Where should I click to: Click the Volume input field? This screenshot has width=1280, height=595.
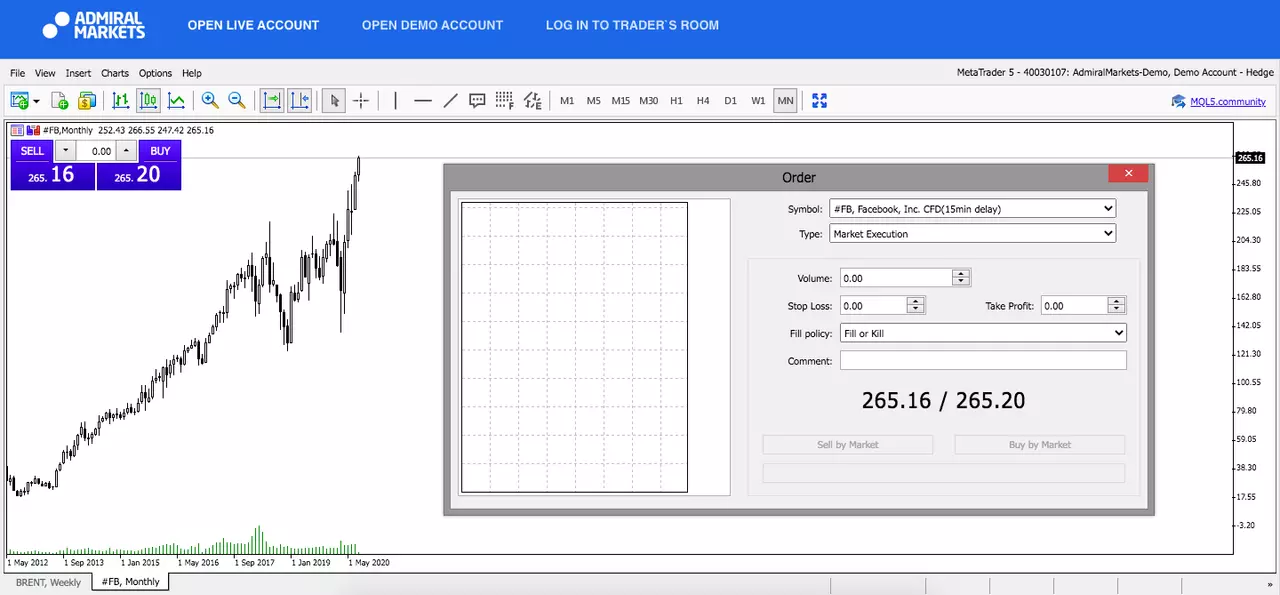pyautogui.click(x=896, y=278)
